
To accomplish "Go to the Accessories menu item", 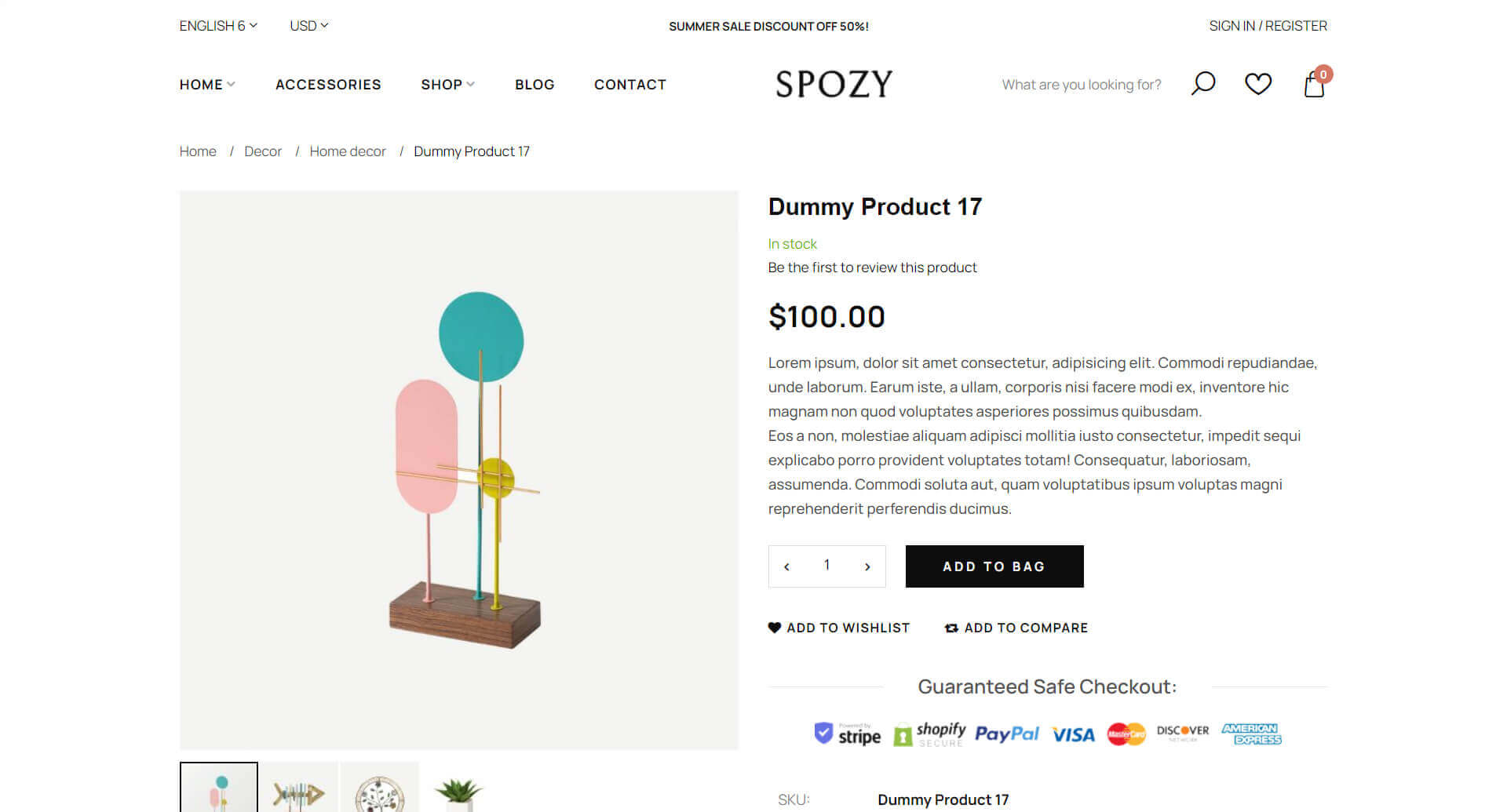I will click(328, 84).
